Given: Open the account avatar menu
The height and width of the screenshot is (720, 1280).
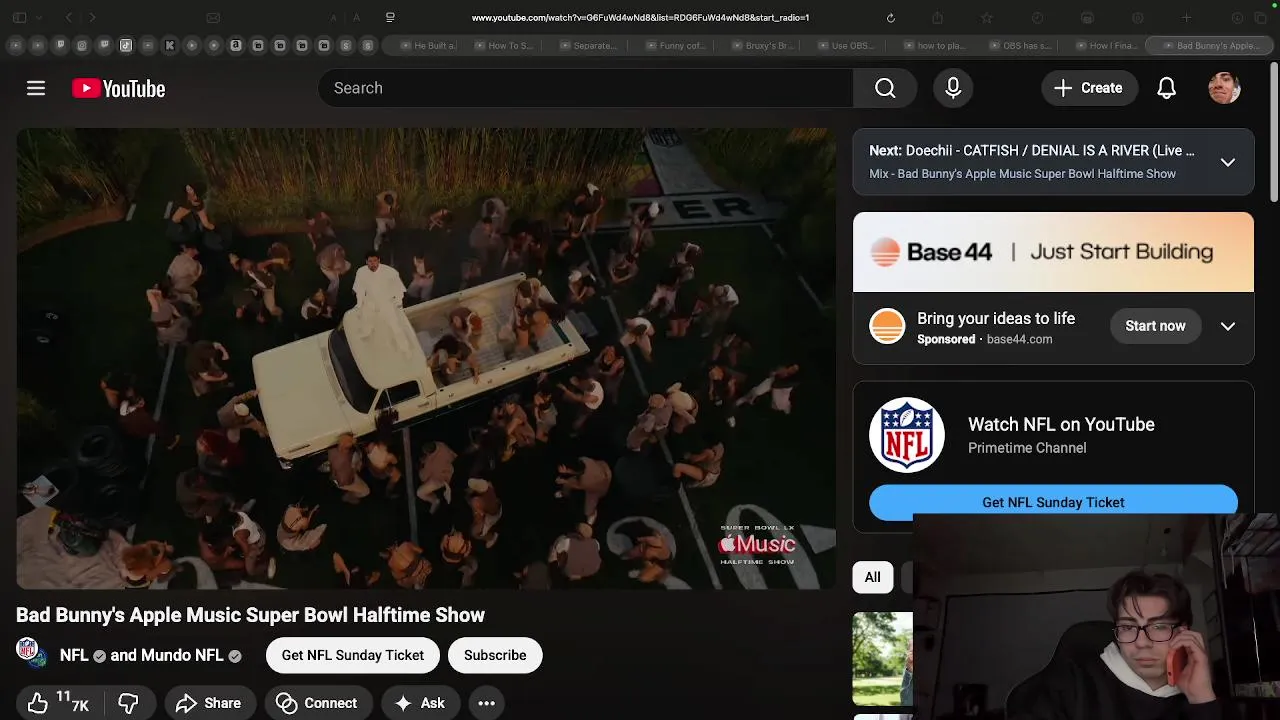Looking at the screenshot, I should 1224,88.
